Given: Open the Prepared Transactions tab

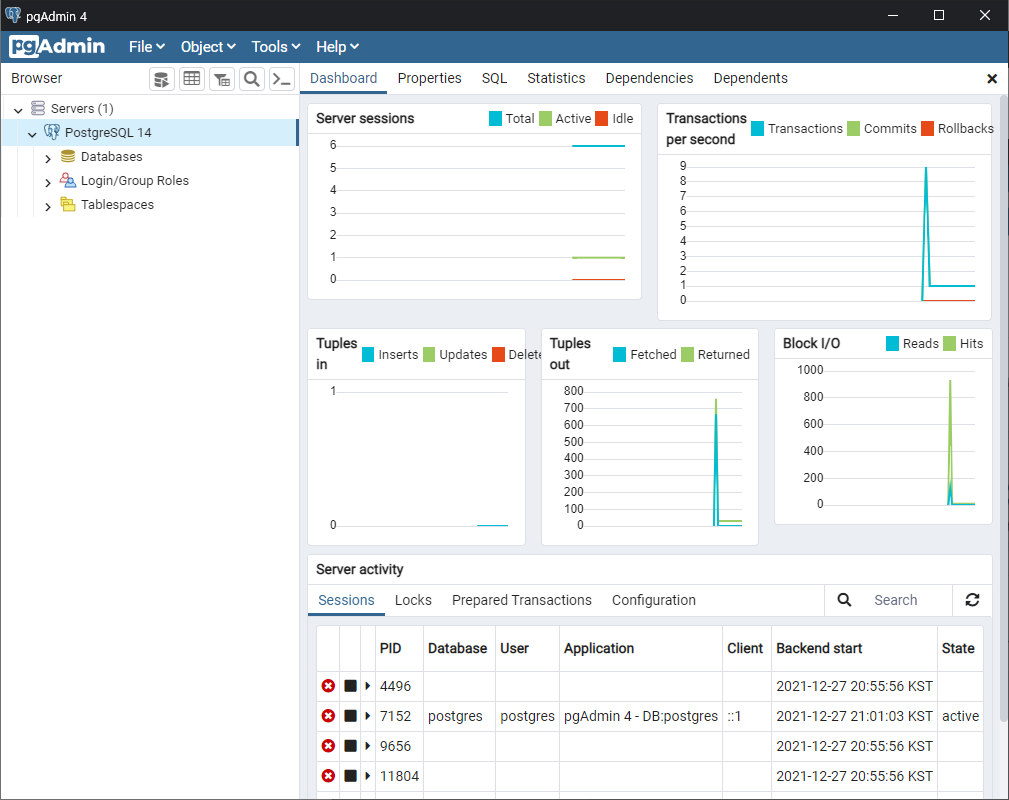Looking at the screenshot, I should (521, 600).
